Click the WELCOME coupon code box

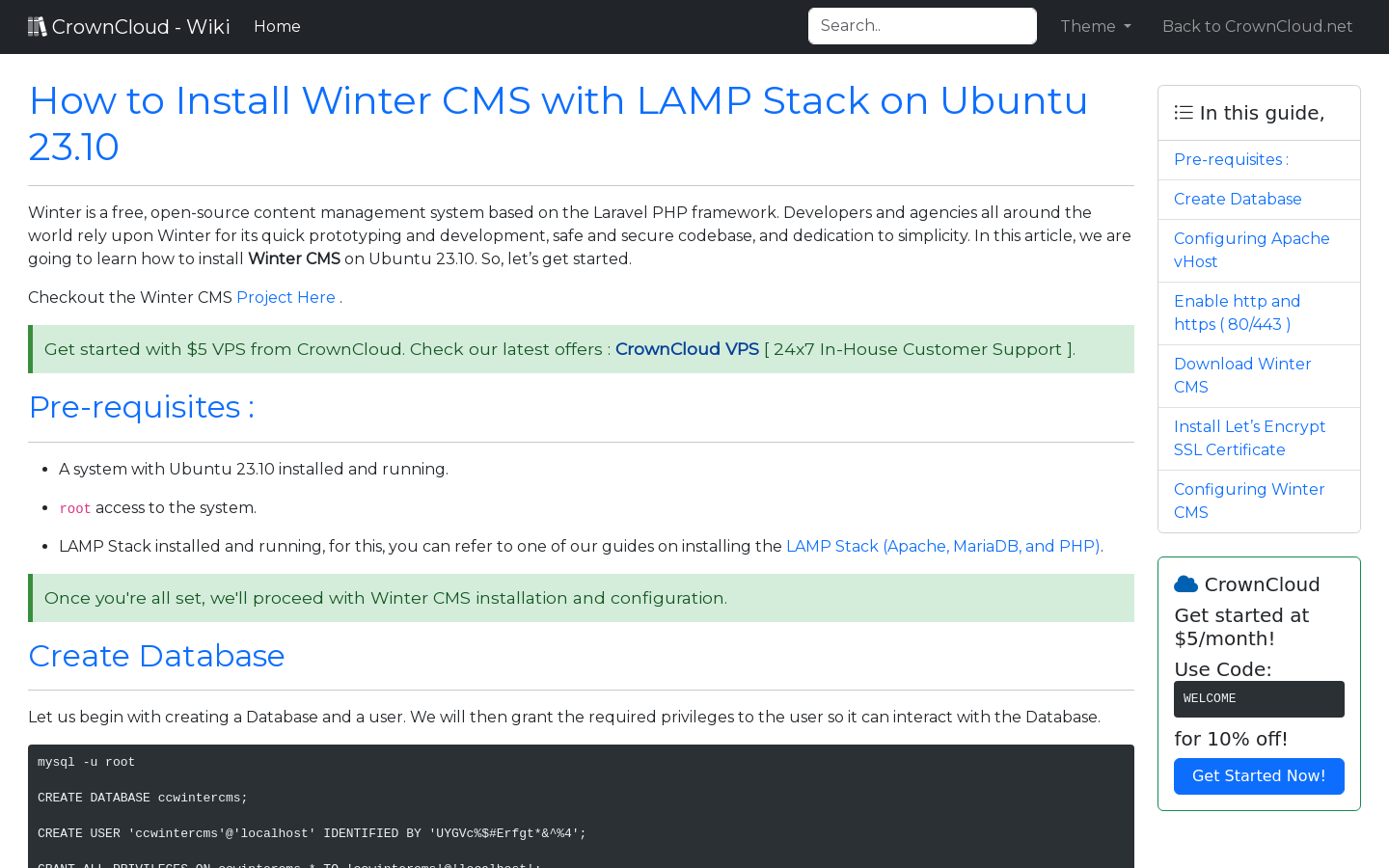(x=1259, y=699)
